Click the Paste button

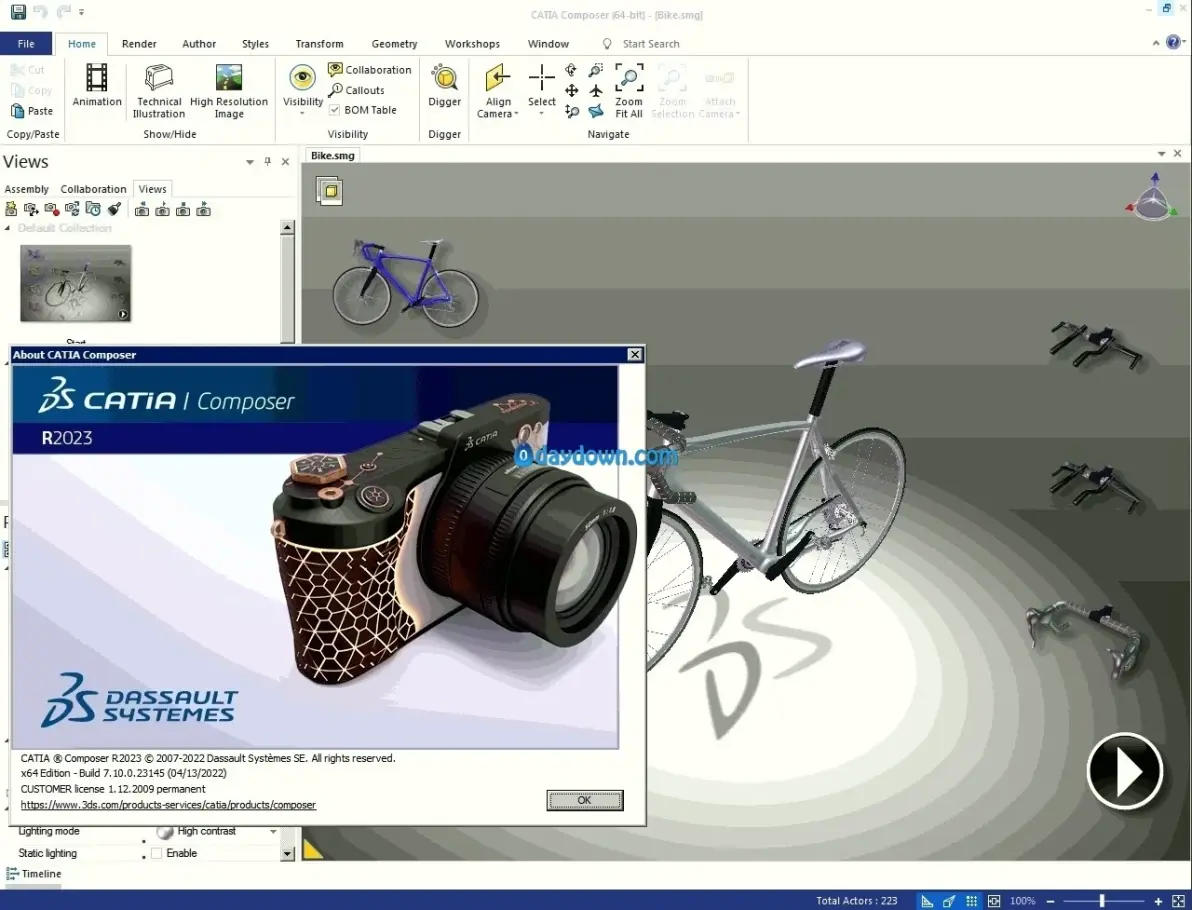click(x=33, y=111)
